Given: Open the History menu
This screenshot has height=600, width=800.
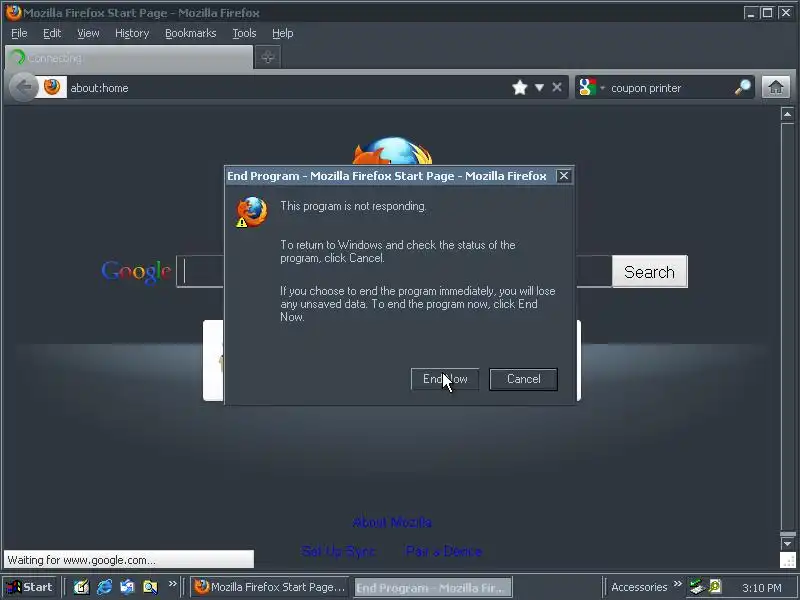Looking at the screenshot, I should tap(132, 33).
